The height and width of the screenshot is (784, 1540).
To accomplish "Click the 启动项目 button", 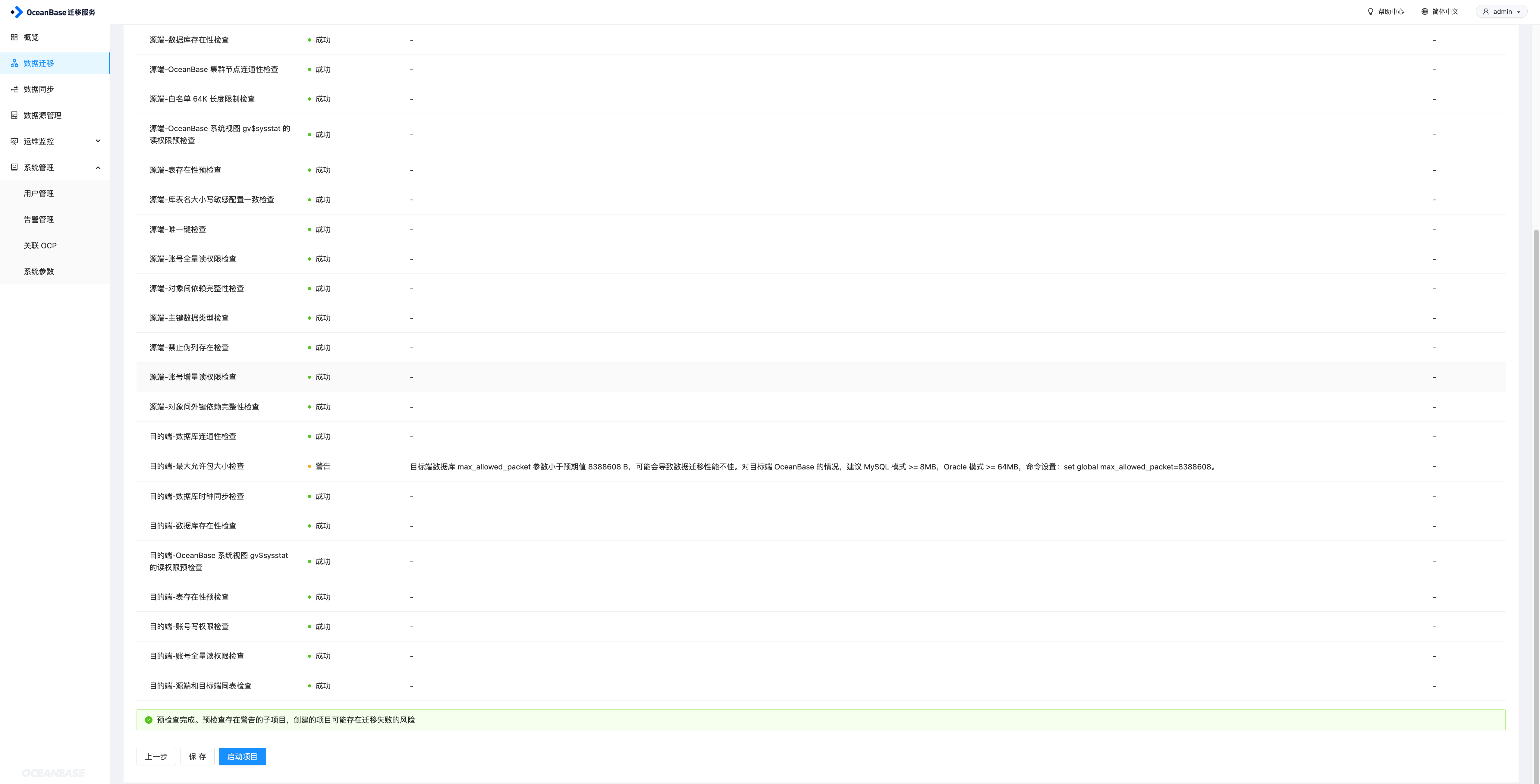I will point(242,757).
